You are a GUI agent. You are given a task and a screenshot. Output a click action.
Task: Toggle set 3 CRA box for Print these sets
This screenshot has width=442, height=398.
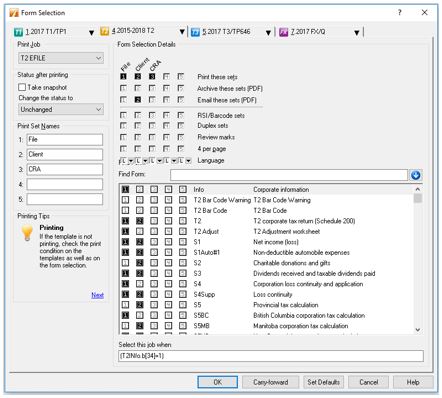[x=152, y=77]
